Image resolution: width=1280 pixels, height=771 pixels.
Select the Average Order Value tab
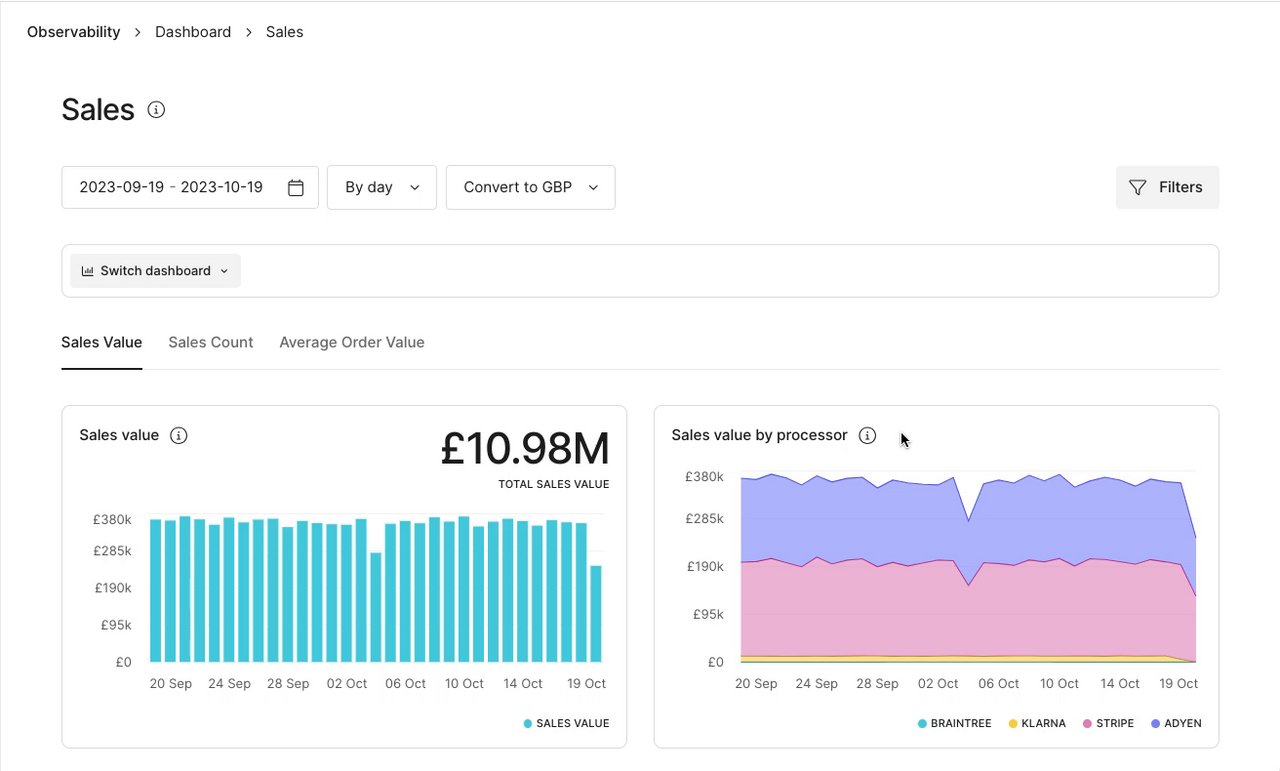352,342
